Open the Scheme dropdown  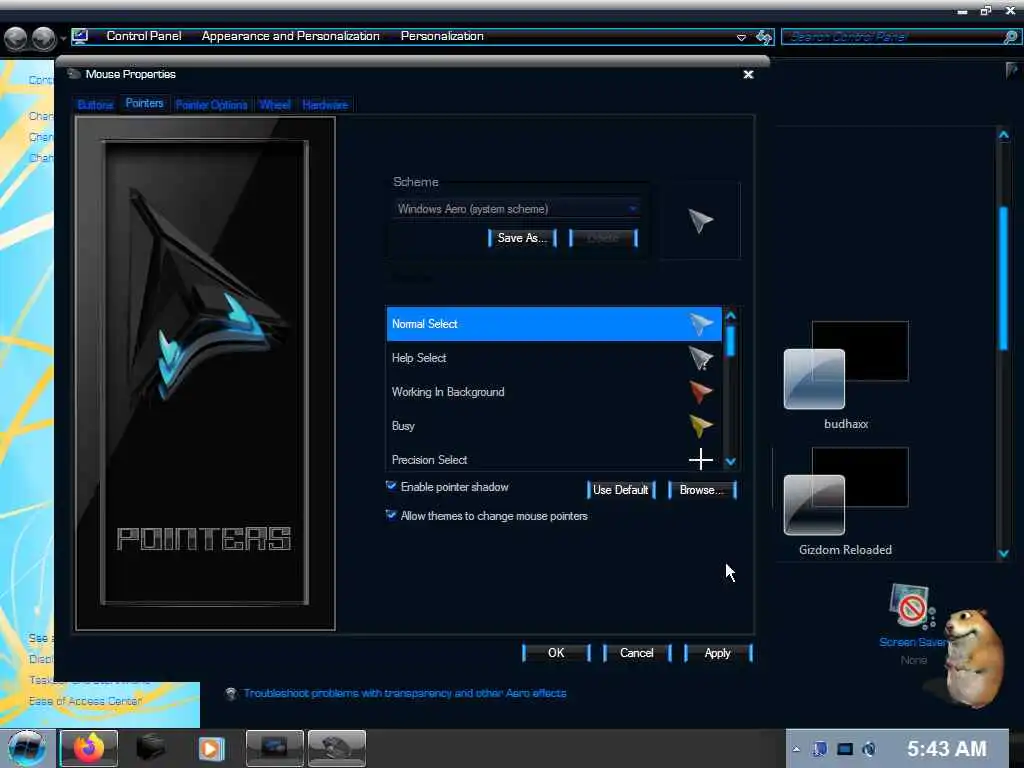517,209
